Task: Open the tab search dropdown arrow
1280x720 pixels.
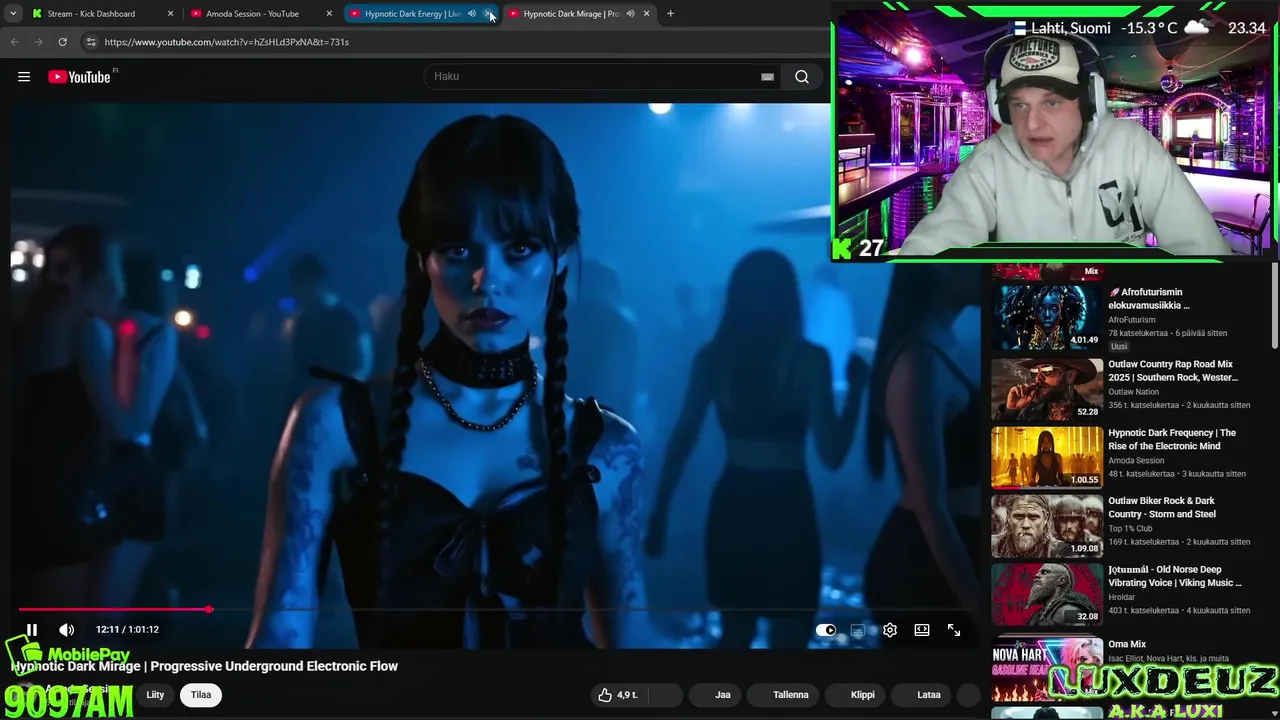Action: pyautogui.click(x=13, y=14)
